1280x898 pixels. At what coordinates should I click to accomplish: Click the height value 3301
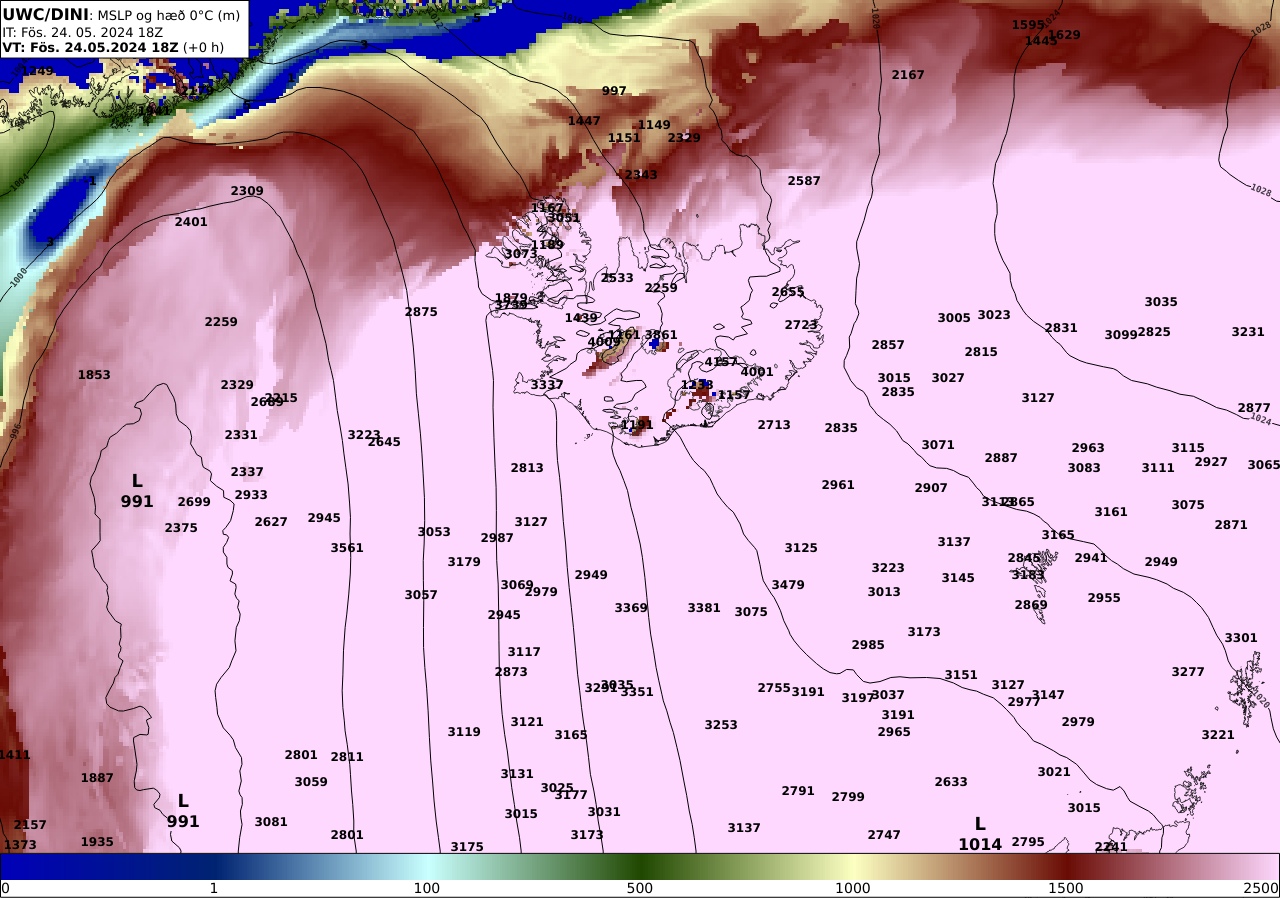click(1241, 638)
